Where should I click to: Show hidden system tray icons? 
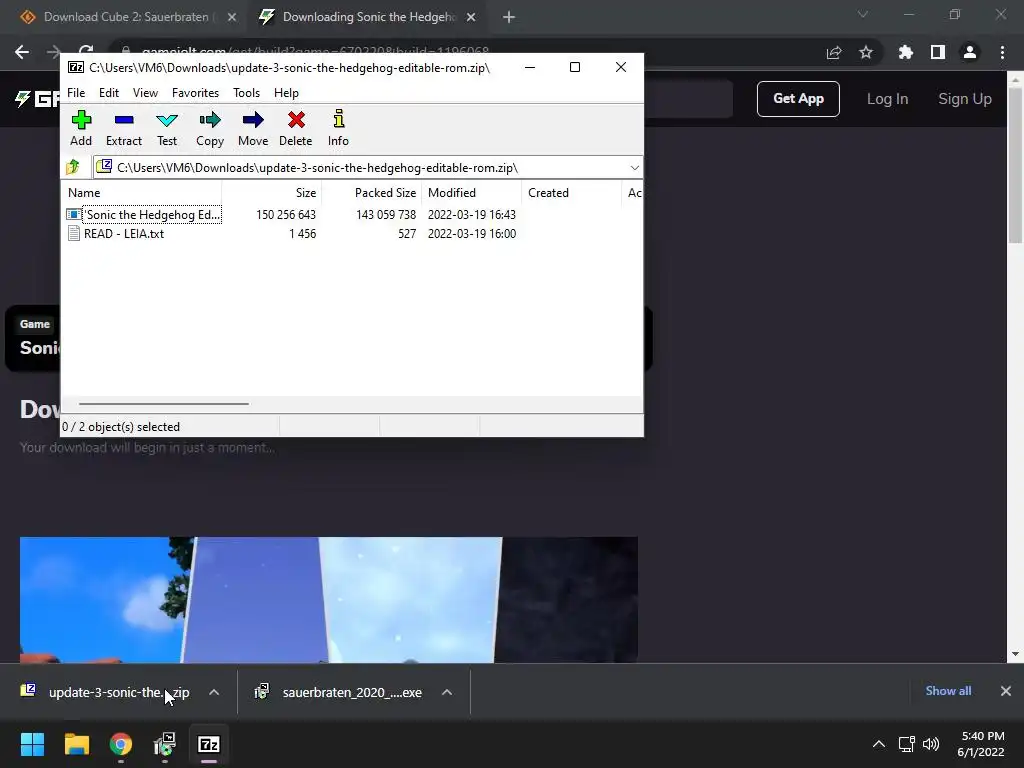point(879,744)
